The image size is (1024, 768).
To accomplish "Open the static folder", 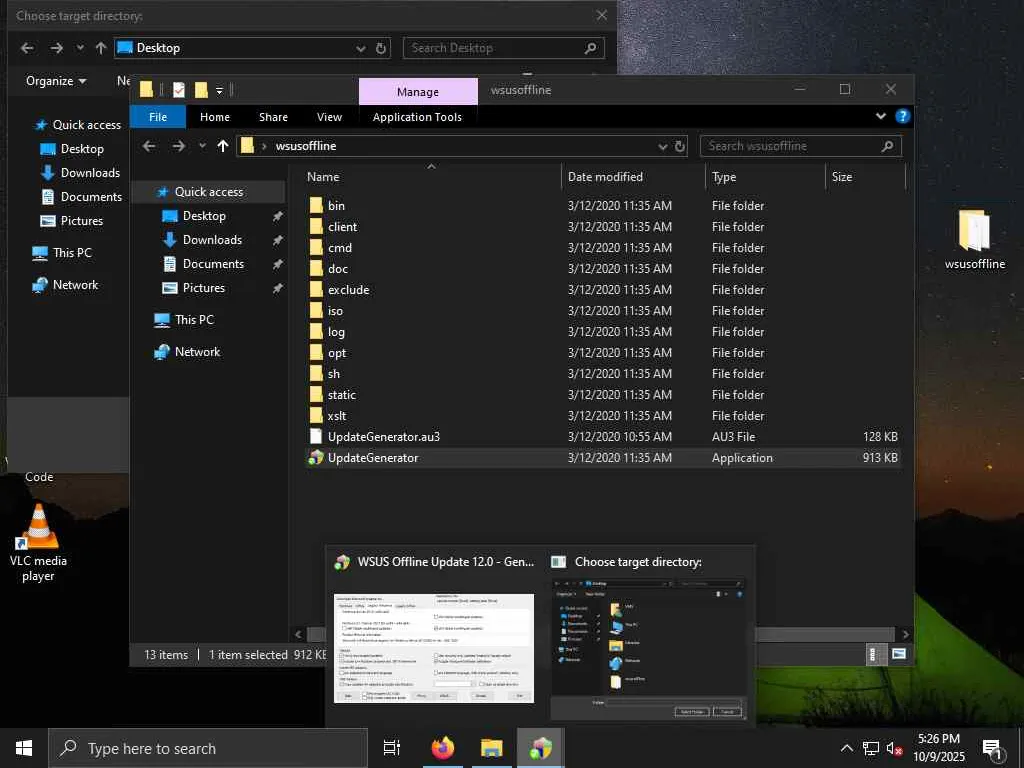I will click(342, 394).
